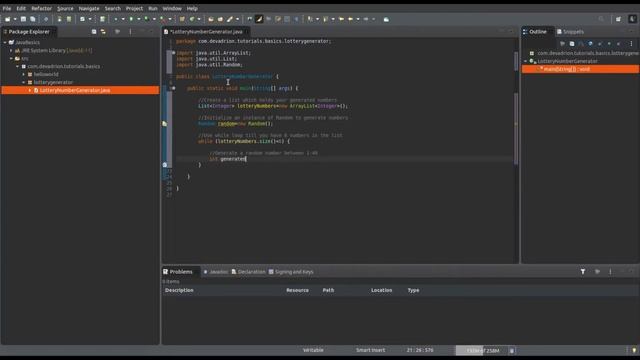Toggle the breadcrumb icon left of Mark Occurrences
640x360 pixels.
[x=250, y=19]
